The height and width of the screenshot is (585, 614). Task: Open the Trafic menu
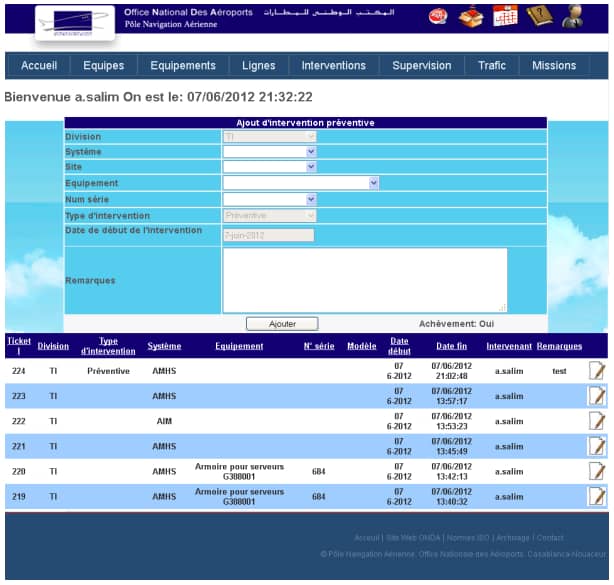coord(492,65)
